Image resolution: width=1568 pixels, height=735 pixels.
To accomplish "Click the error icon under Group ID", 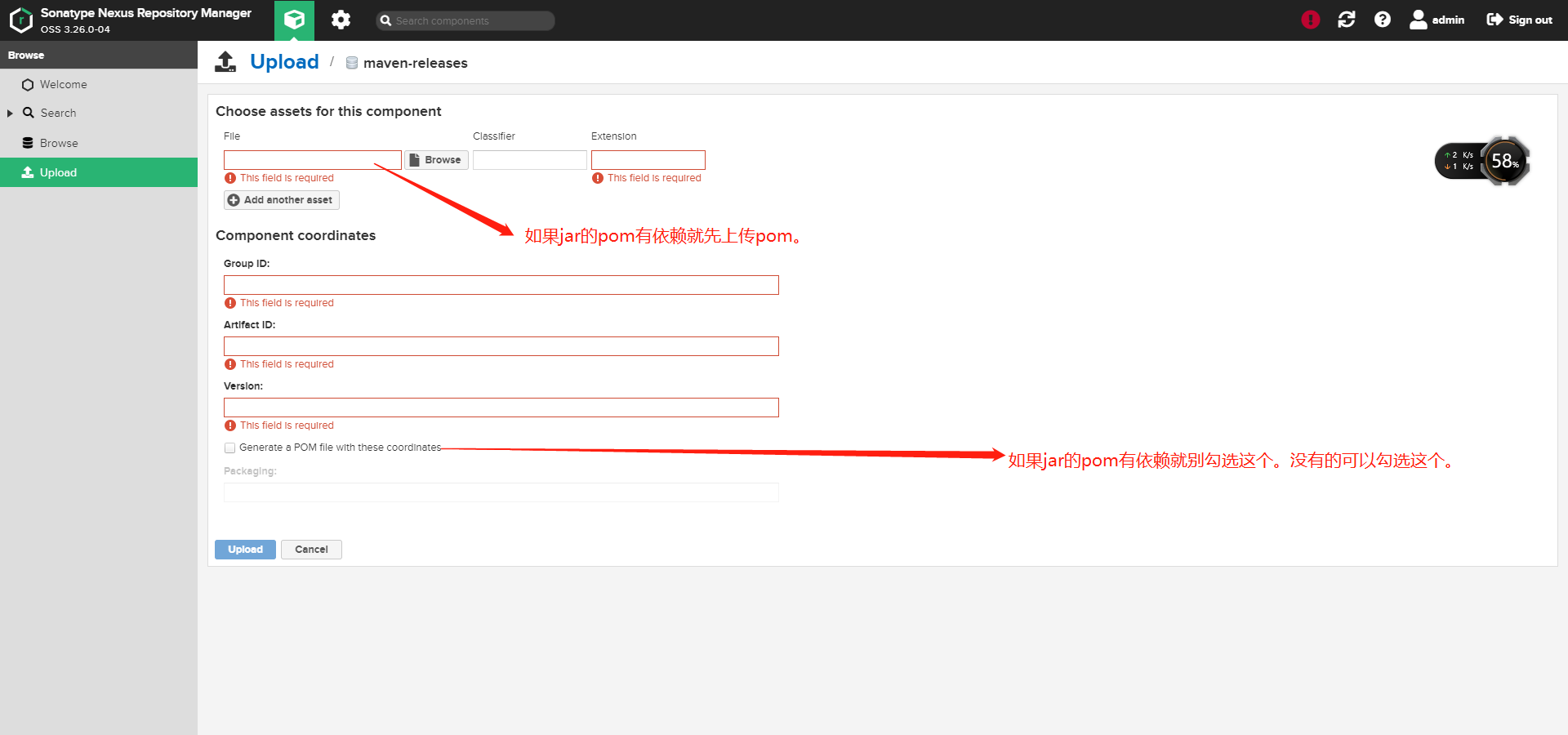I will [230, 303].
